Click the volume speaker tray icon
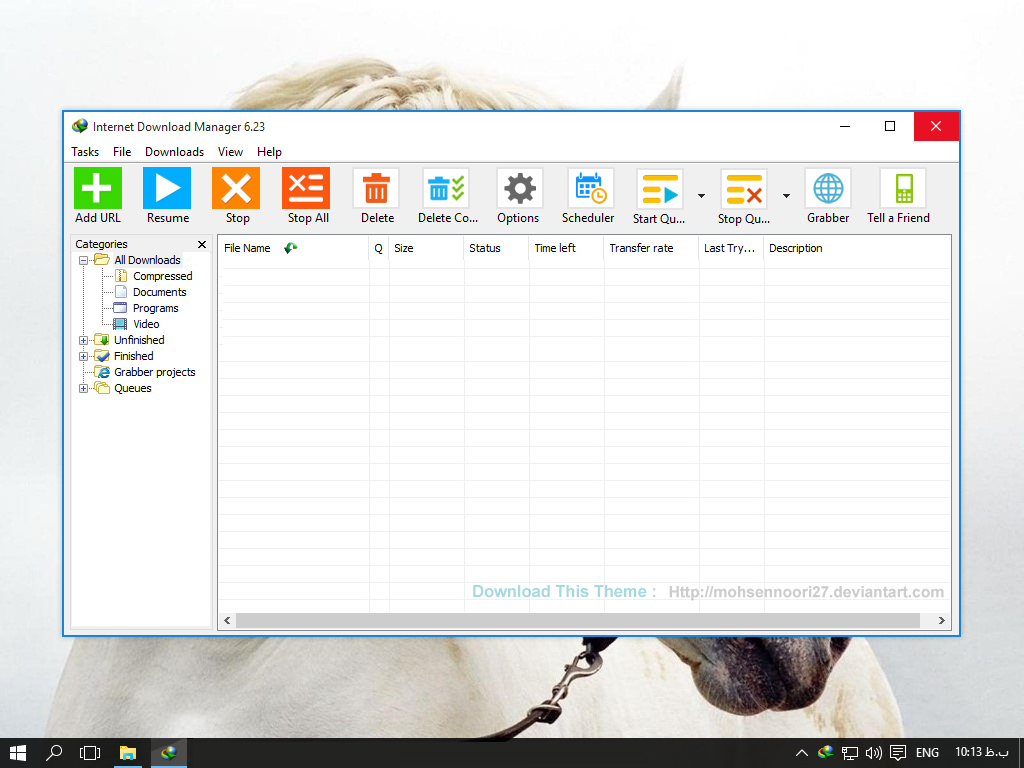 (x=874, y=753)
